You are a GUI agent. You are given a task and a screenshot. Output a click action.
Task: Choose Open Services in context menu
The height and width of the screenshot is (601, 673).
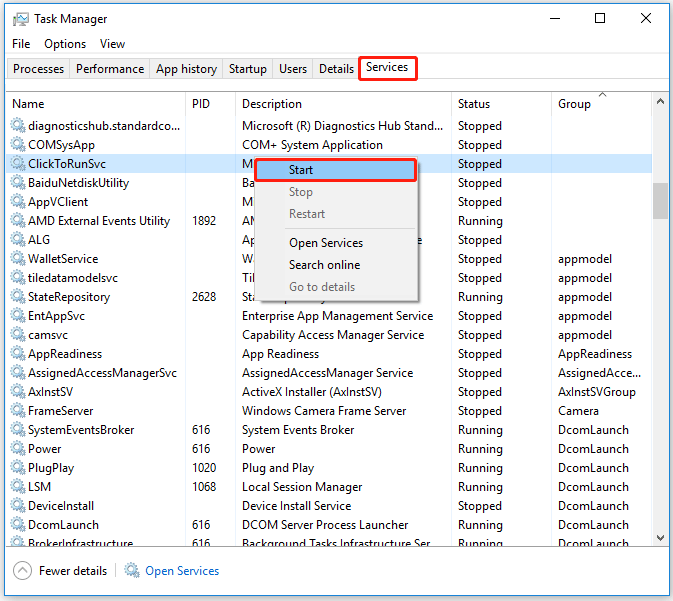(336, 243)
